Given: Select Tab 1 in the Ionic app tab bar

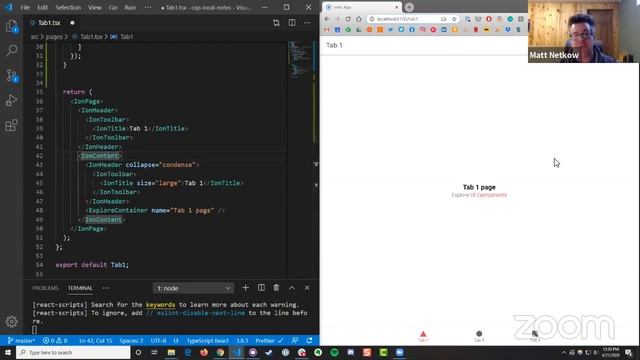Looking at the screenshot, I should 423,336.
